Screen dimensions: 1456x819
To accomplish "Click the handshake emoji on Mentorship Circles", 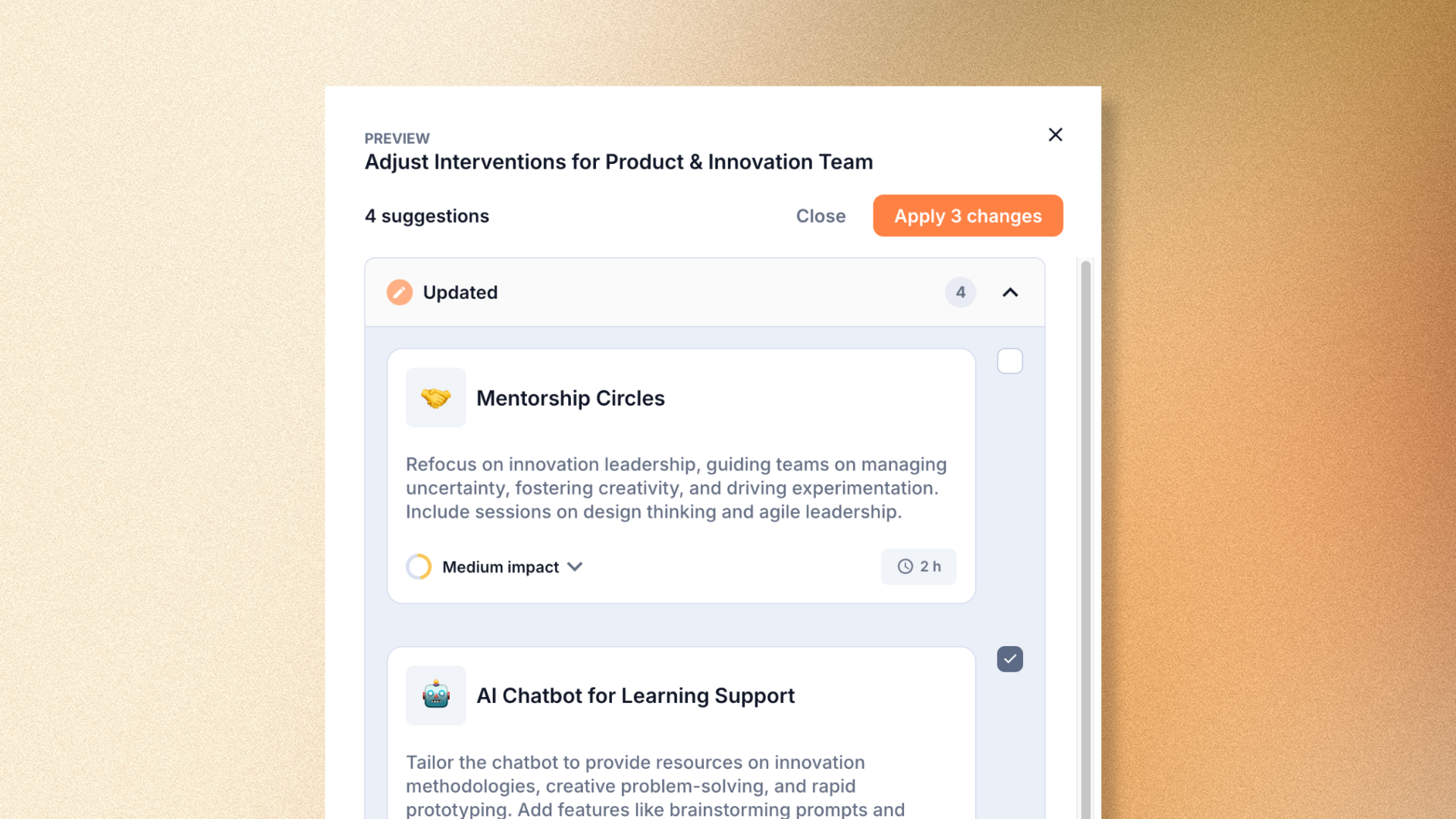I will pyautogui.click(x=435, y=398).
